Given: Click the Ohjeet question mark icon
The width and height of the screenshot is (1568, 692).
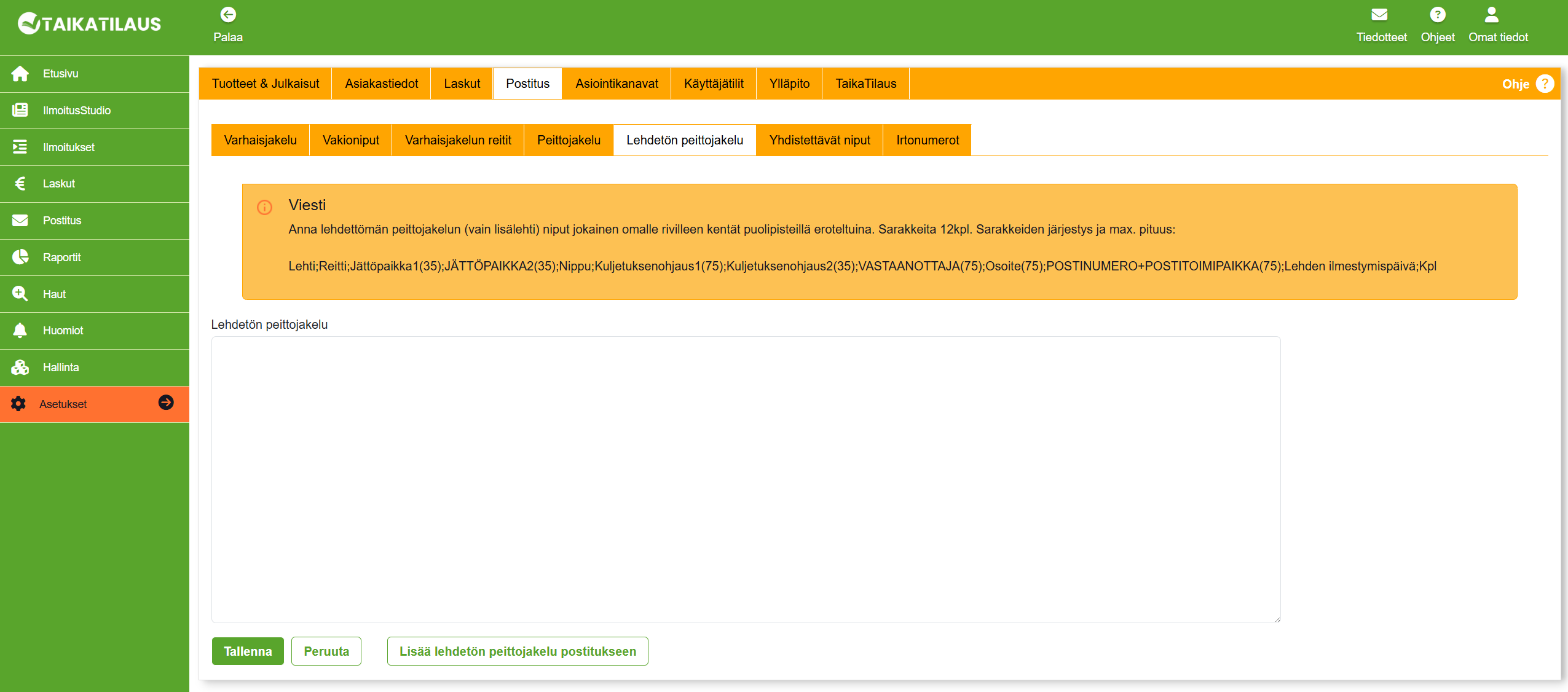Looking at the screenshot, I should tap(1437, 15).
